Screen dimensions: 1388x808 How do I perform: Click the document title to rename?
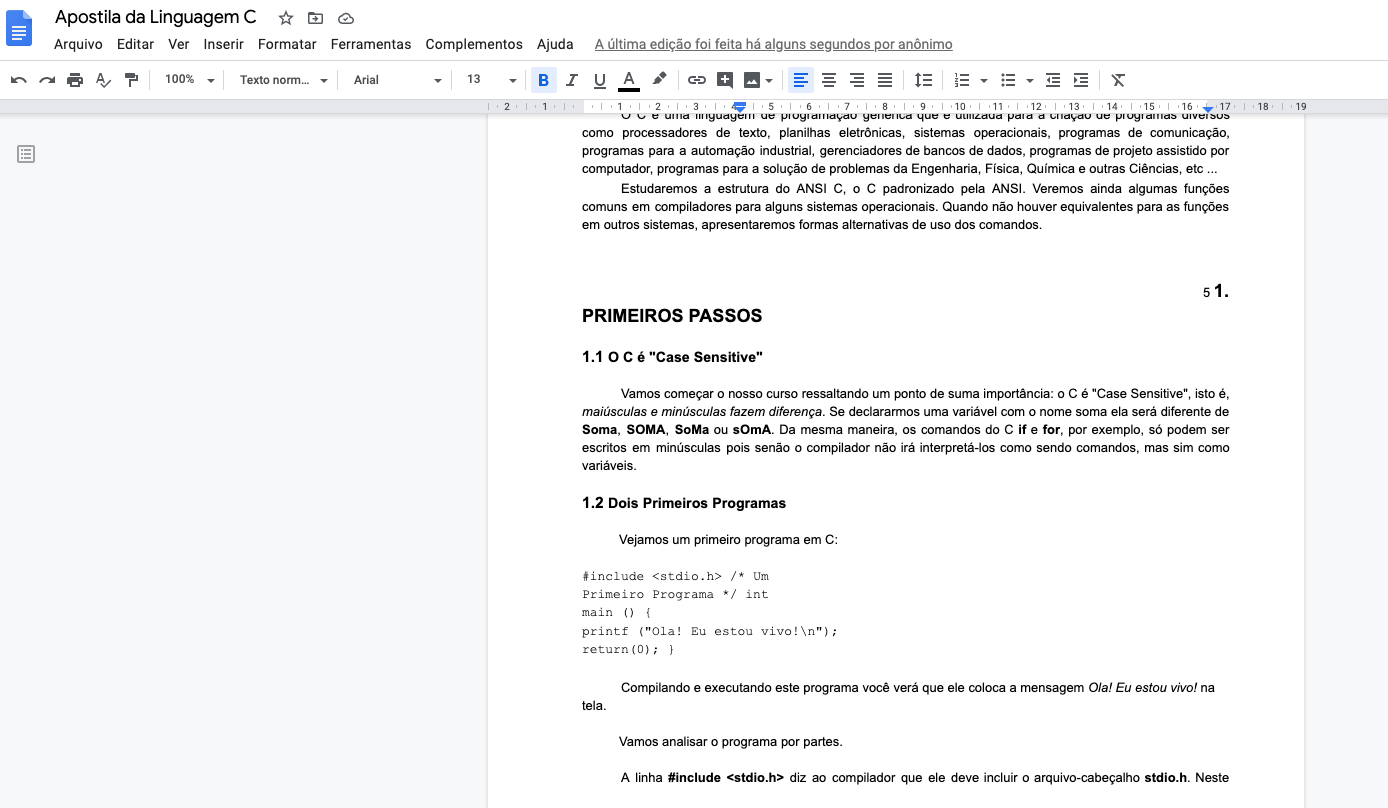pyautogui.click(x=156, y=17)
